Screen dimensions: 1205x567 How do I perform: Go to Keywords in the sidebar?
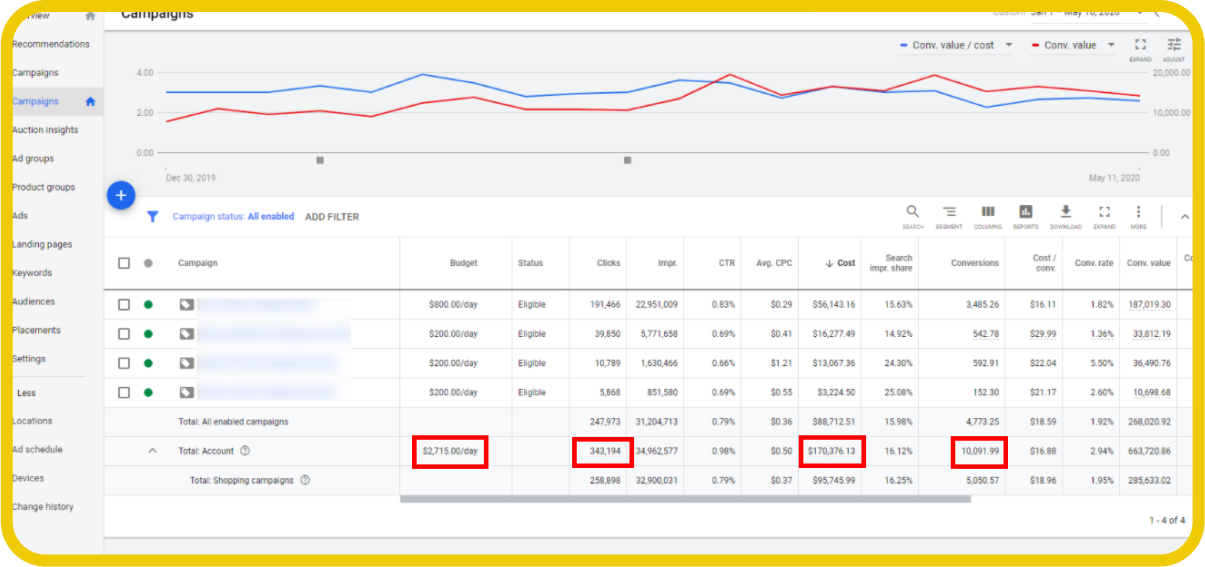(32, 273)
